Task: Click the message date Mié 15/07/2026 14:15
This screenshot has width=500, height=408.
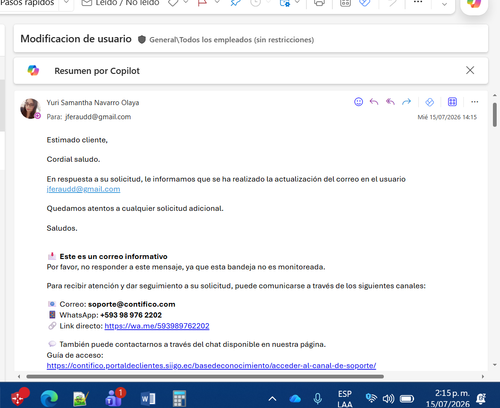Action: (447, 117)
